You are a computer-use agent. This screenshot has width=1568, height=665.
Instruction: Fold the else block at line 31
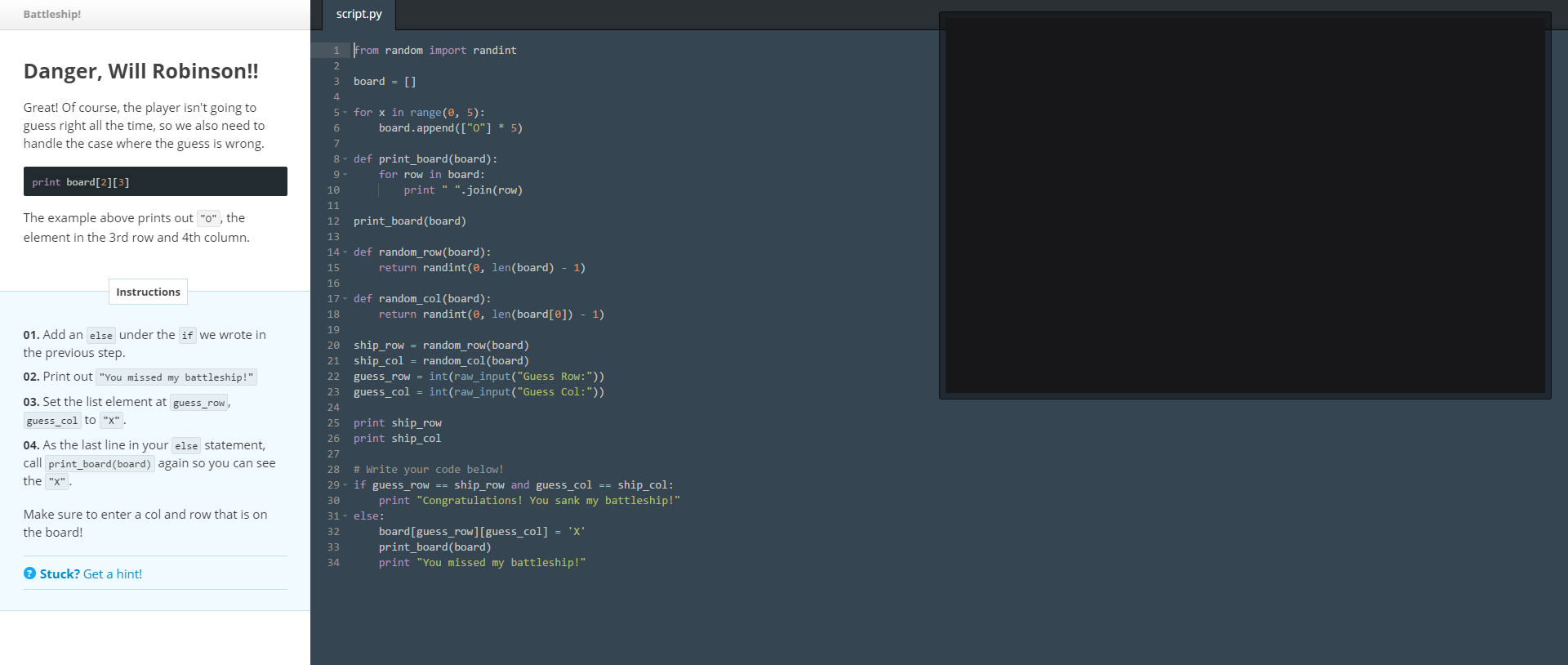pyautogui.click(x=345, y=516)
